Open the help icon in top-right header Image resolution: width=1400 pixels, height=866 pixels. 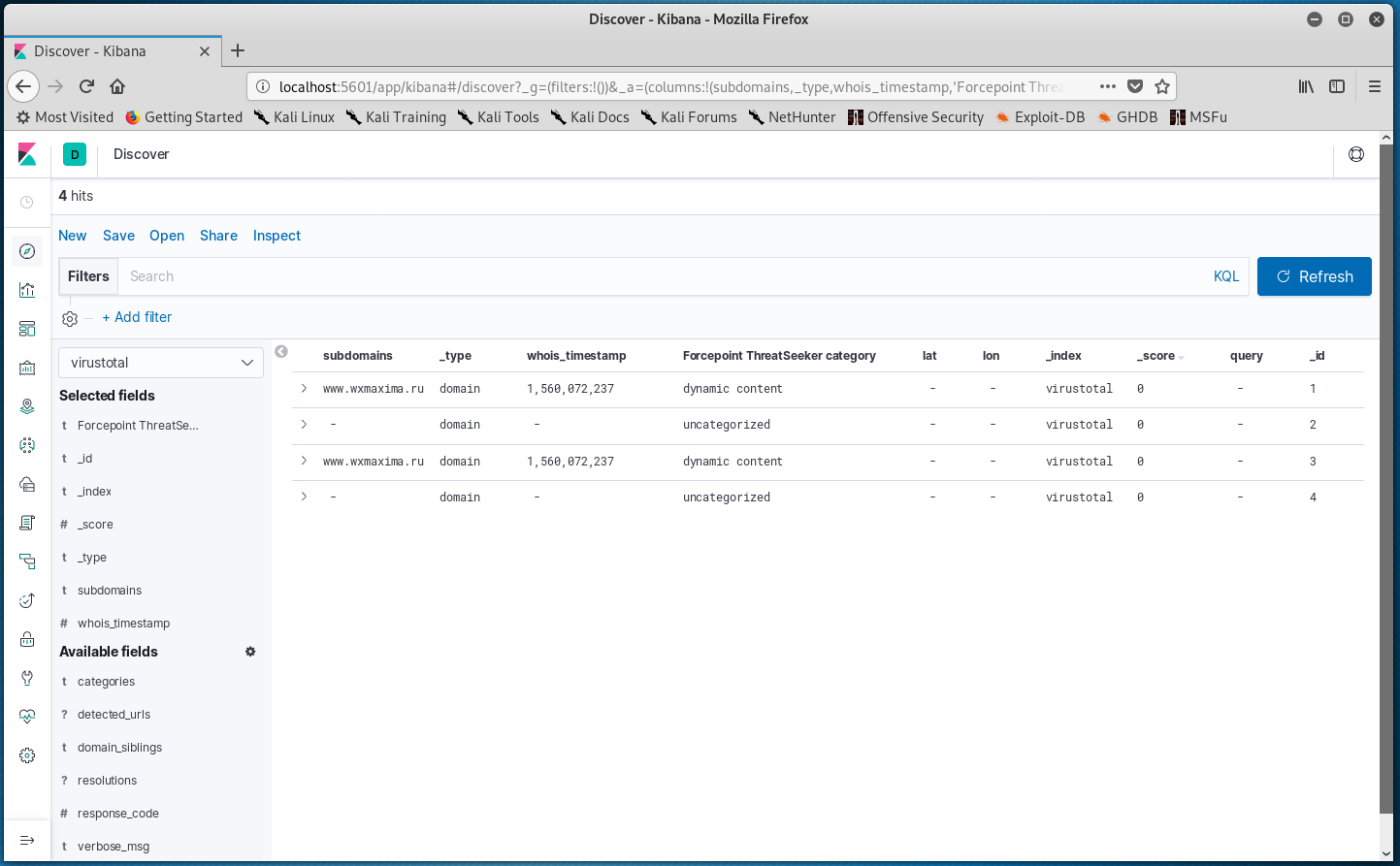tap(1356, 154)
